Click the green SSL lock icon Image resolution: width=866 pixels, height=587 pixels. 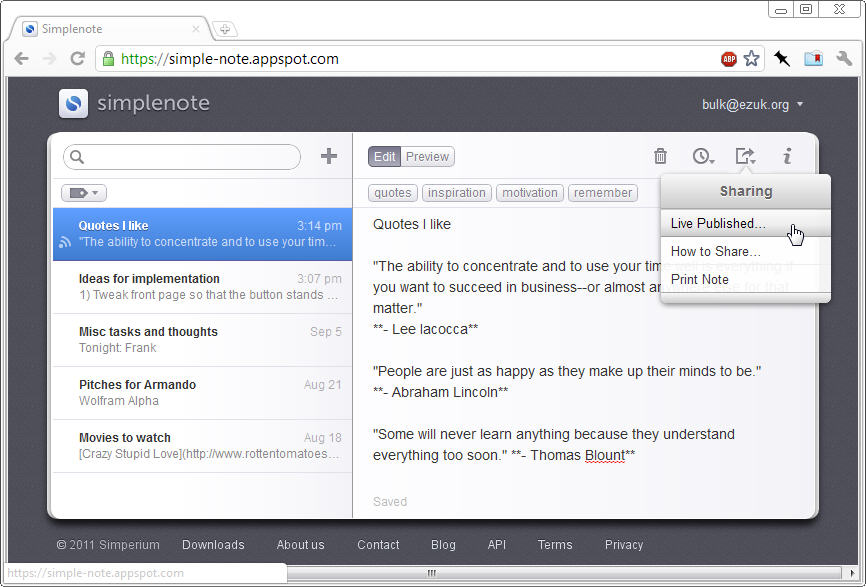coord(108,59)
